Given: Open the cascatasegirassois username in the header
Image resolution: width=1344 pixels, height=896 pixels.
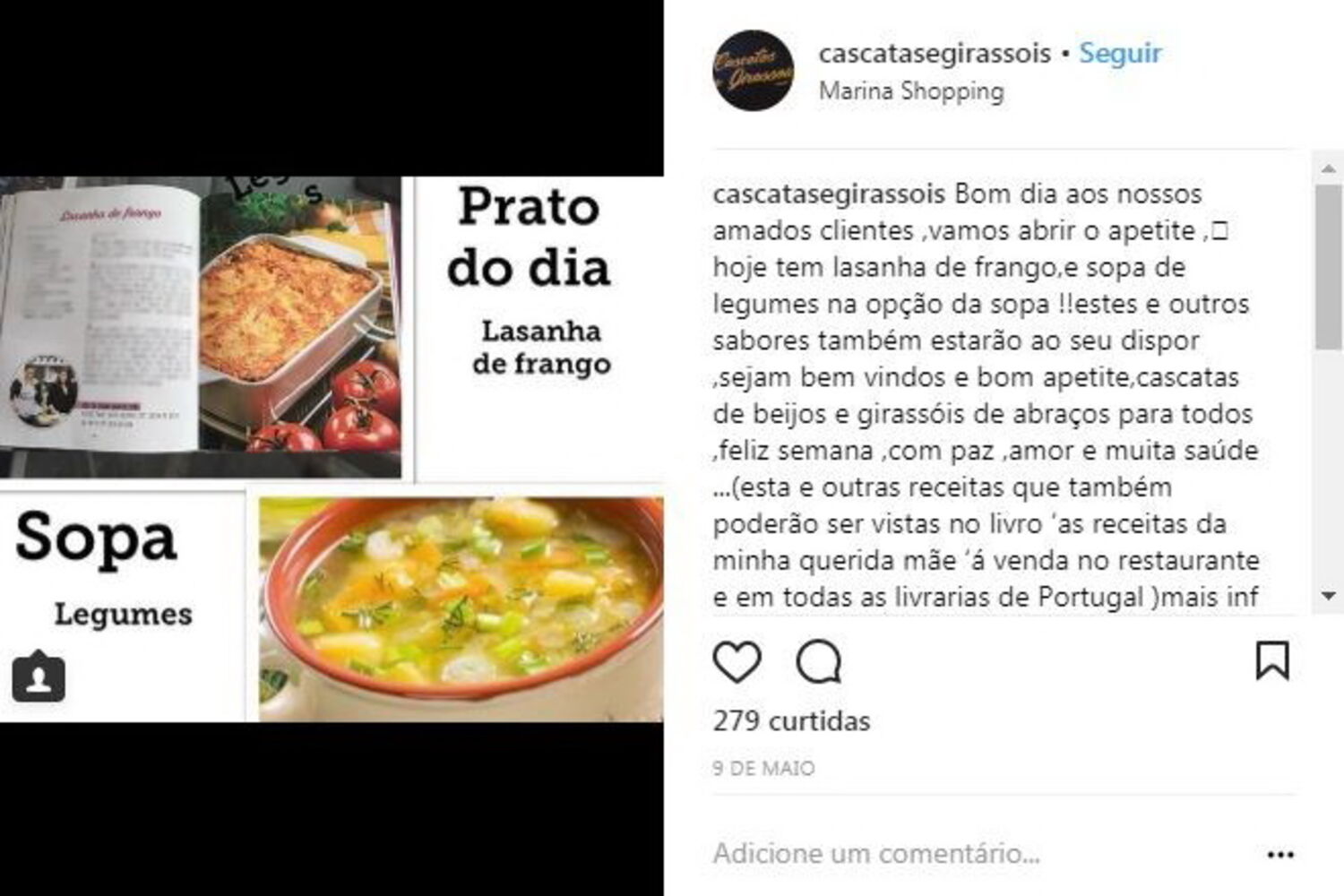Looking at the screenshot, I should [x=935, y=53].
